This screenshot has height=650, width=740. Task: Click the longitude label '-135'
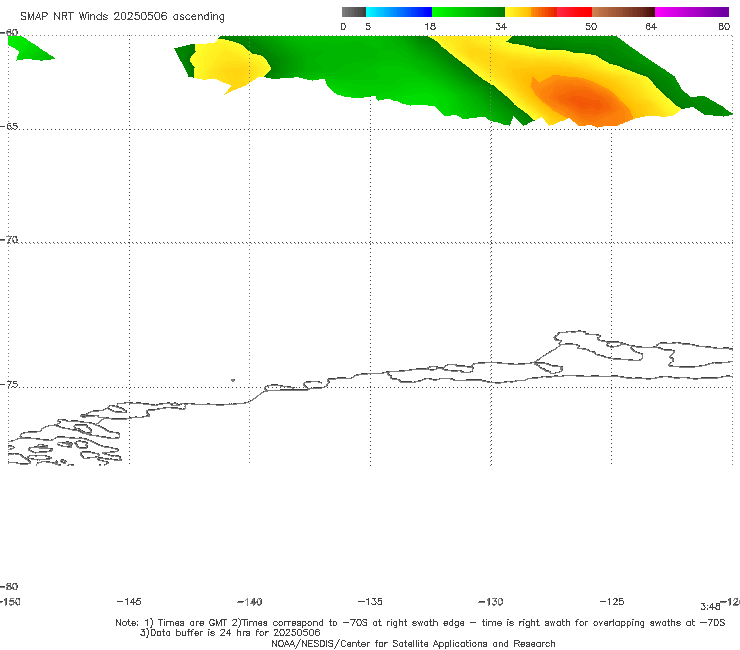click(x=370, y=601)
